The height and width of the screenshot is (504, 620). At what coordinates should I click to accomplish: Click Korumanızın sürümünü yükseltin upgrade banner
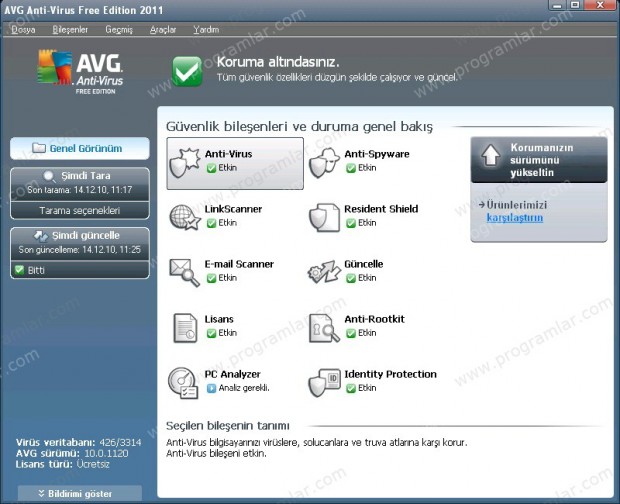point(539,160)
